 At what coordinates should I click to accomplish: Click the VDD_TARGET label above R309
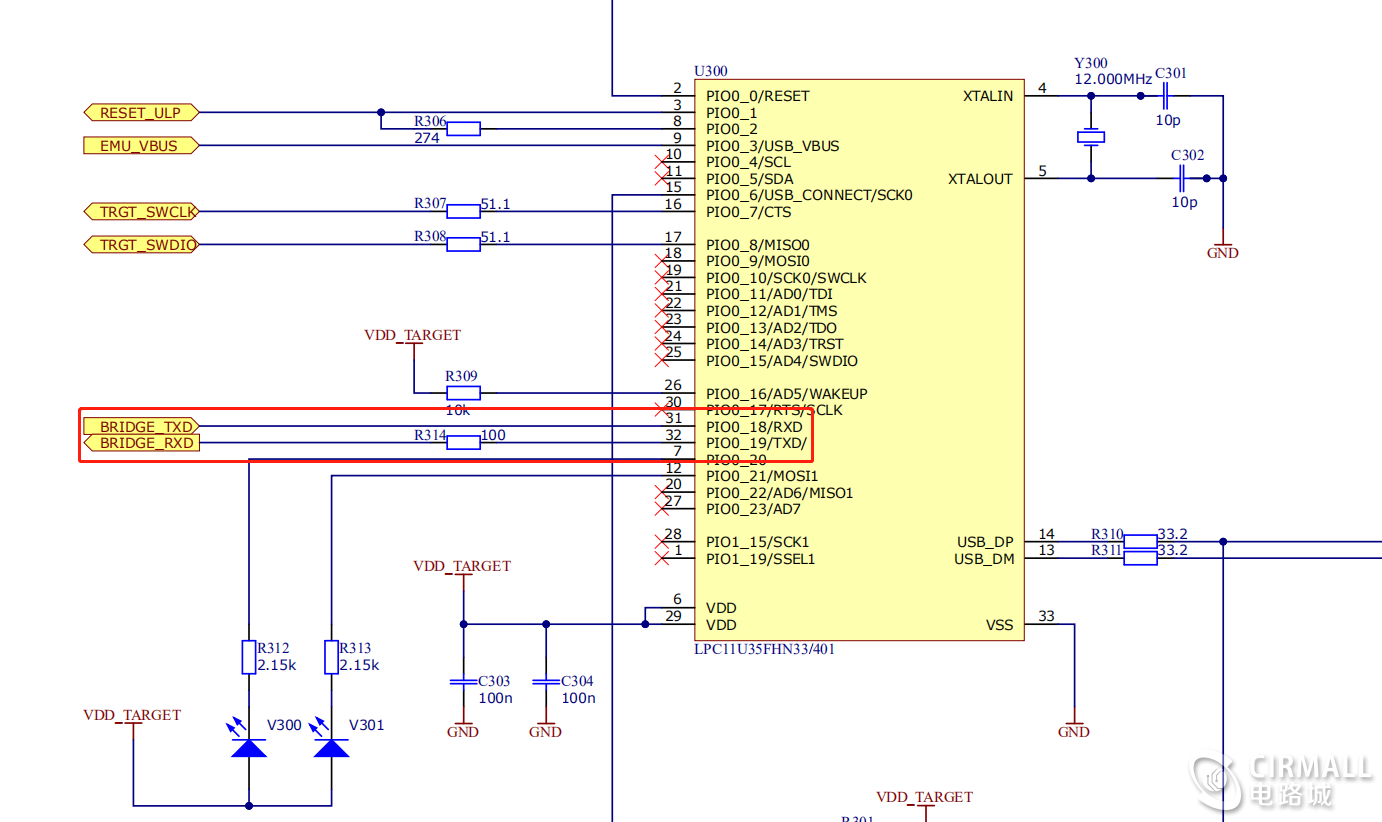413,335
